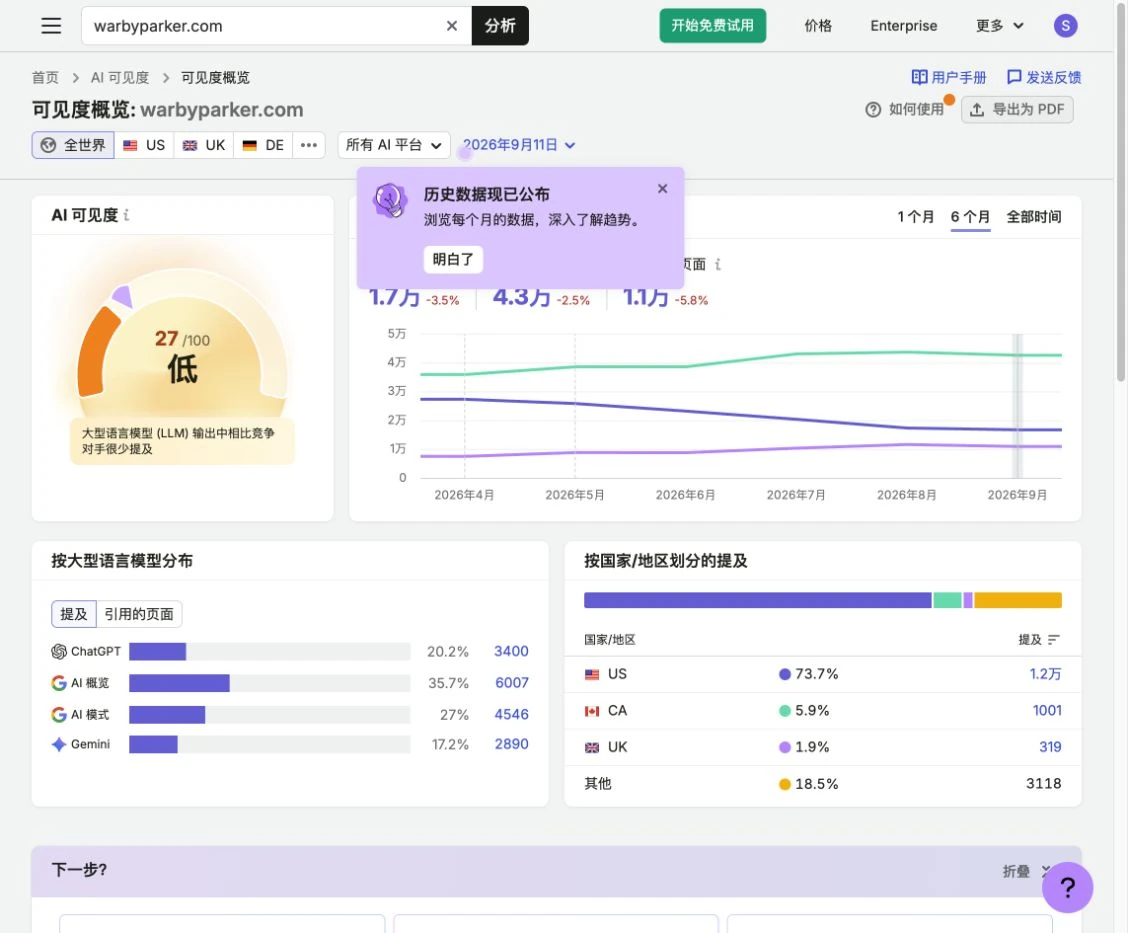Click the info icon beside AI 可见度
Image resolution: width=1128 pixels, height=933 pixels.
[x=127, y=215]
